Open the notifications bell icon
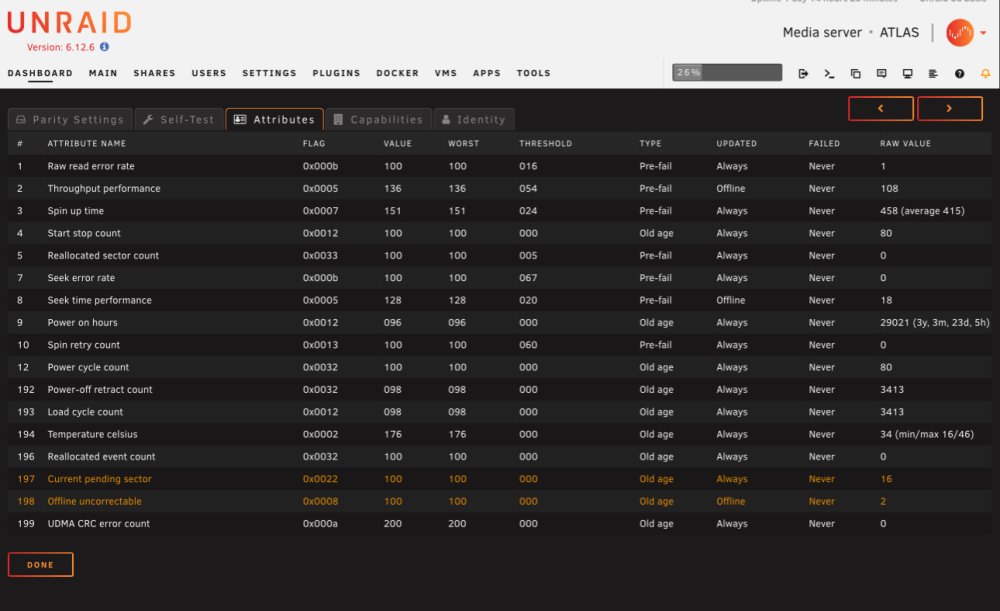1000x611 pixels. tap(985, 73)
